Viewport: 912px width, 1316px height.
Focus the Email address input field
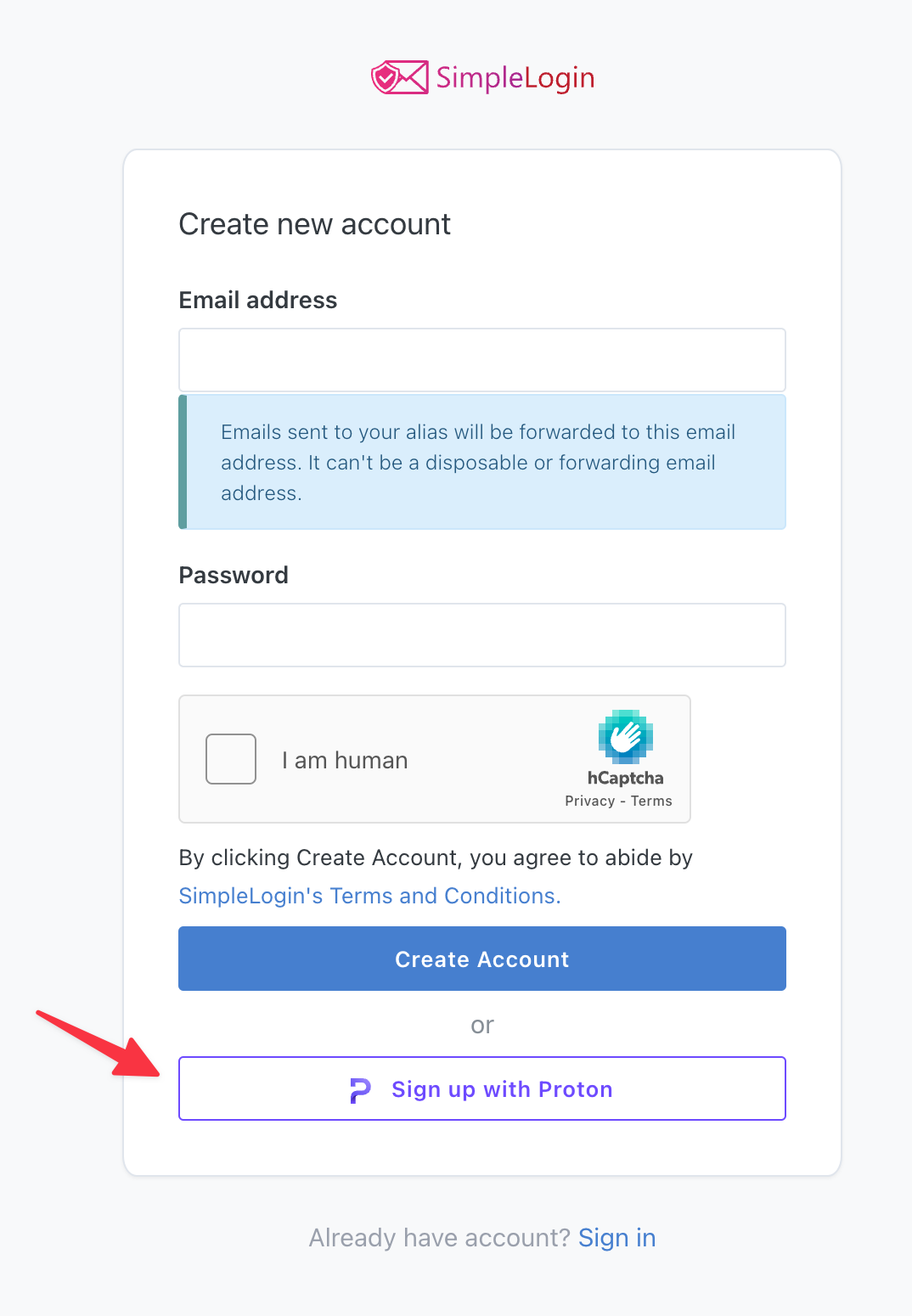pos(482,360)
